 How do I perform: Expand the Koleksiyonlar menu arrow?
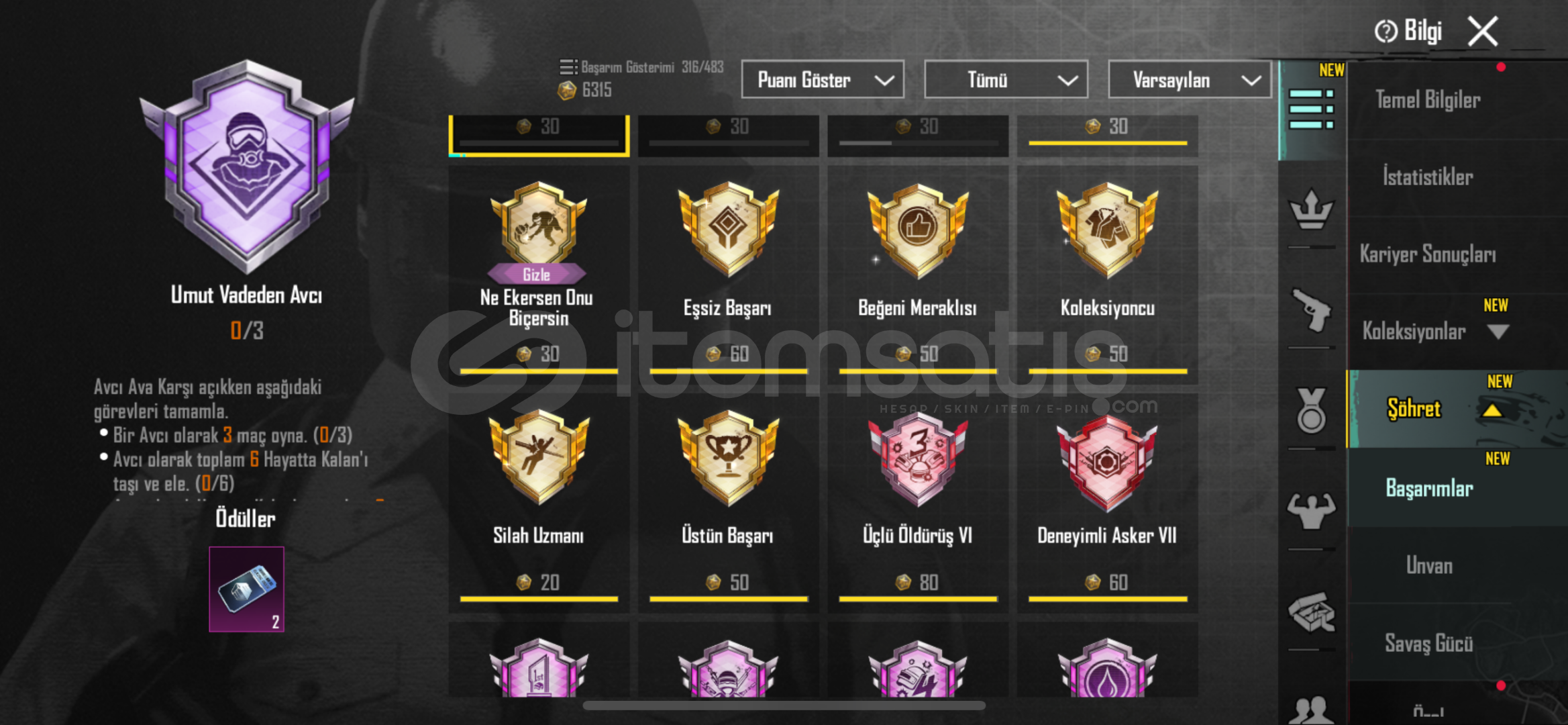pyautogui.click(x=1498, y=332)
